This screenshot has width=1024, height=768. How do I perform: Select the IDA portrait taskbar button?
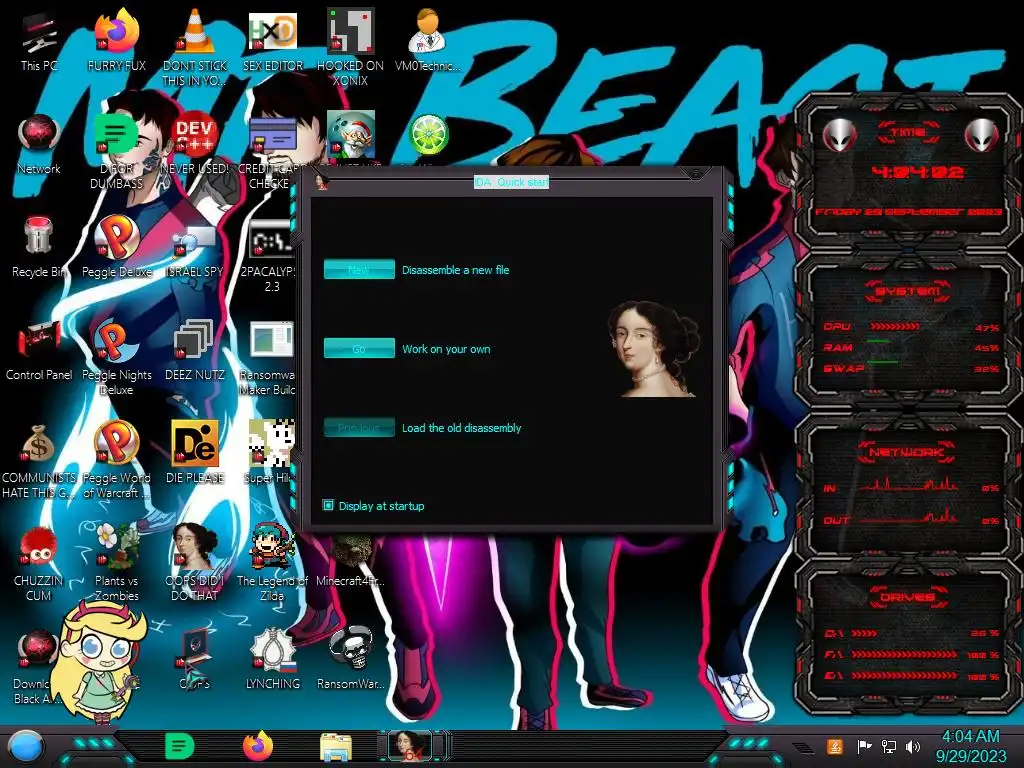click(413, 746)
